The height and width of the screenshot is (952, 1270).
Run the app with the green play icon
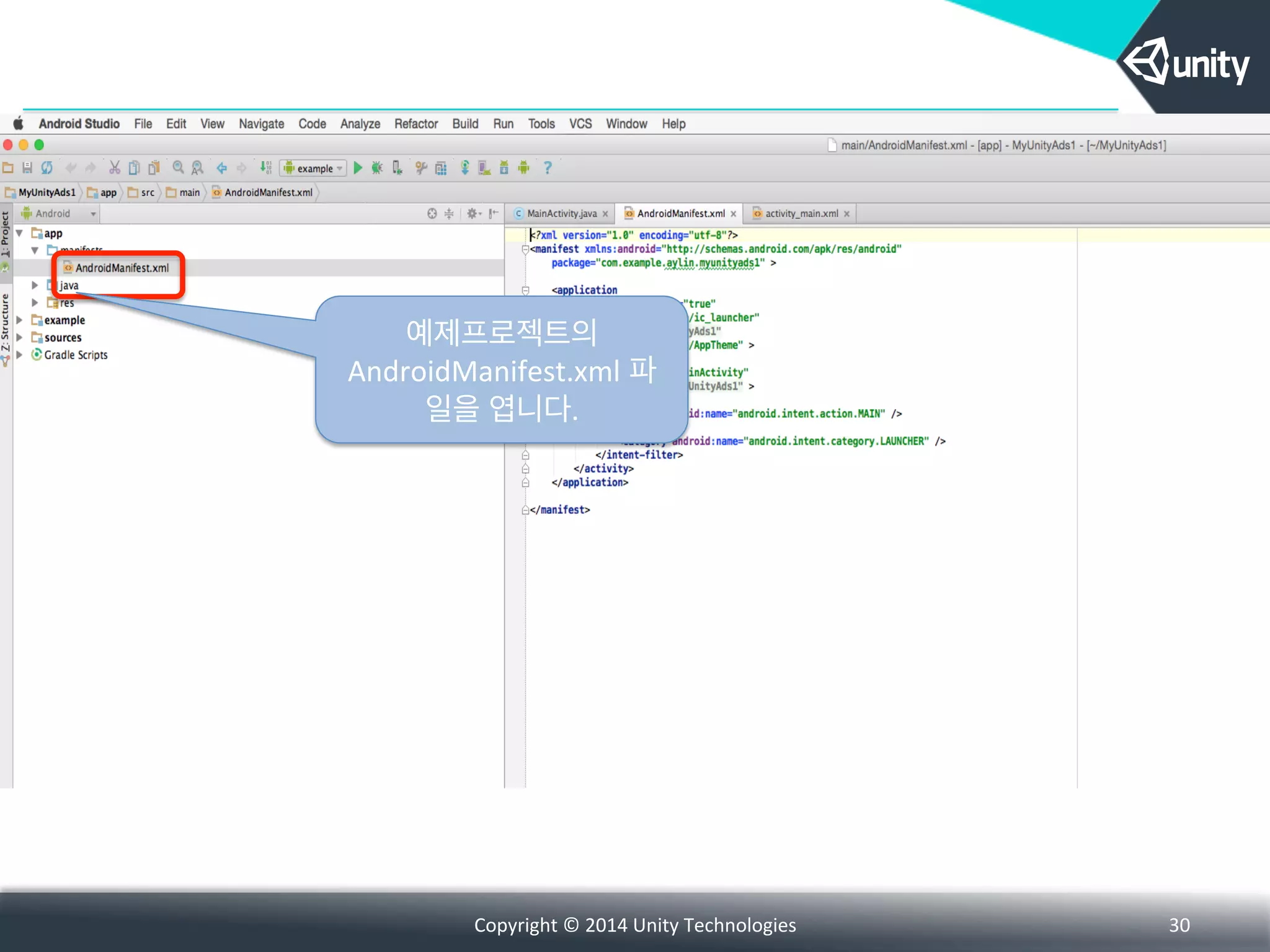[x=358, y=168]
